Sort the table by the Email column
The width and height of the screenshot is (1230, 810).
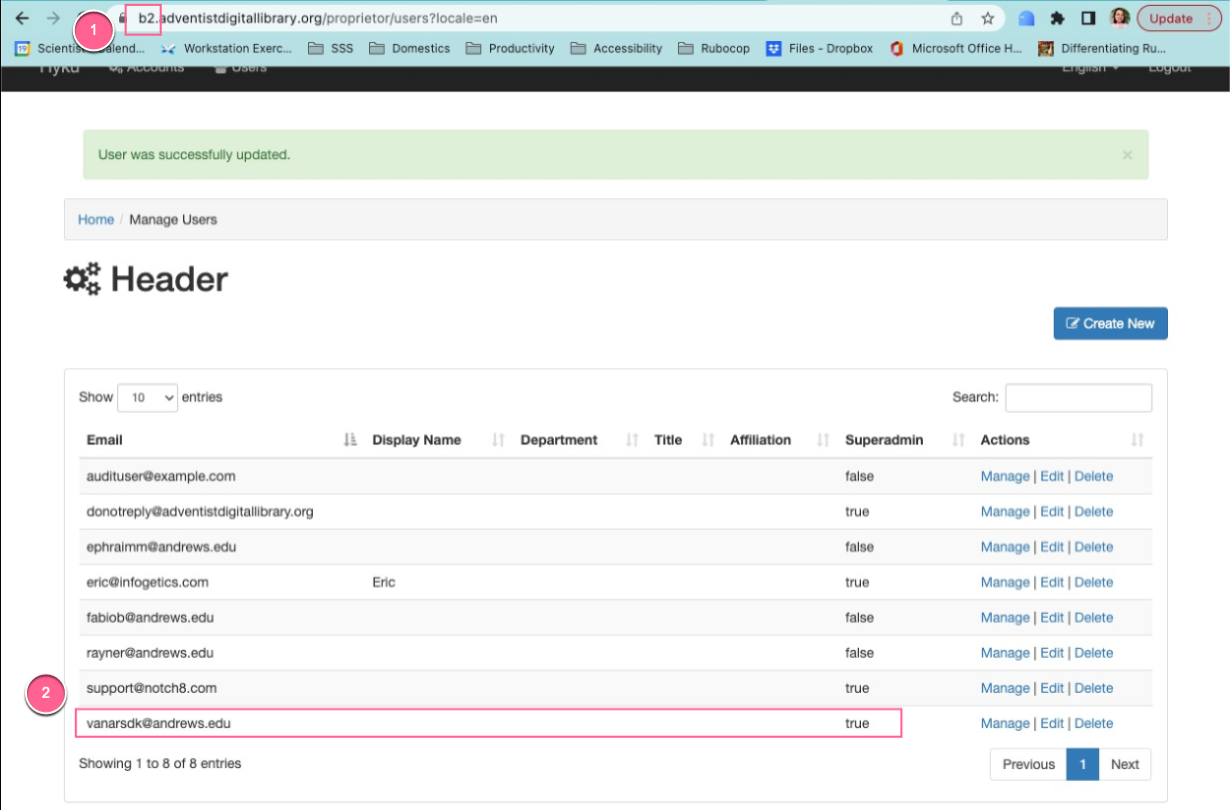(222, 440)
